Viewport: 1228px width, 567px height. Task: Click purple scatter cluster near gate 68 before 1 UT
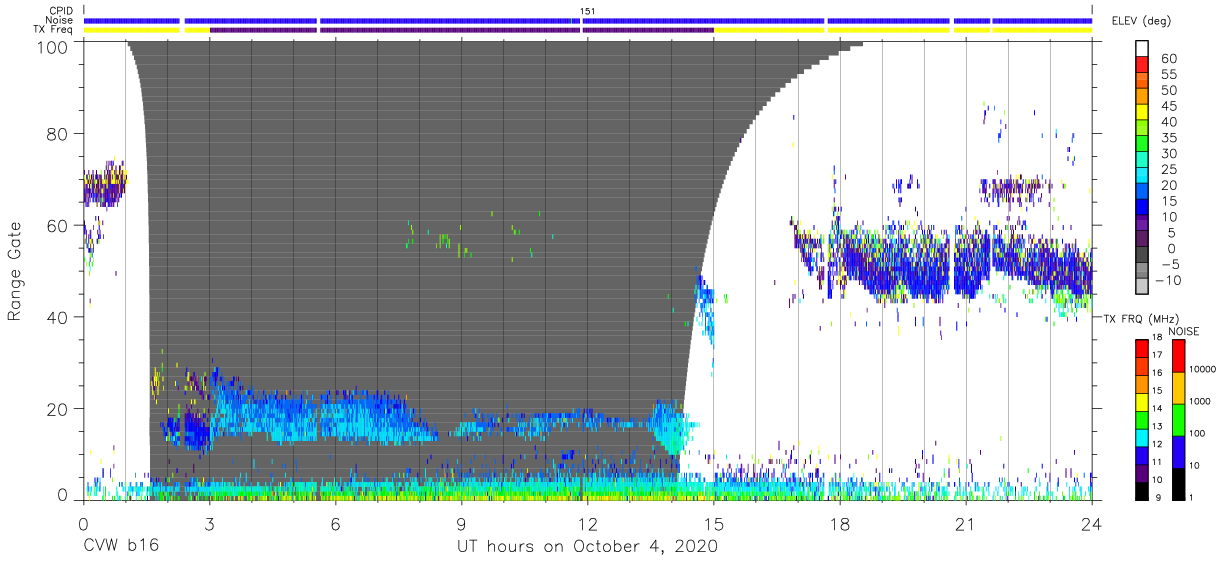pyautogui.click(x=104, y=186)
